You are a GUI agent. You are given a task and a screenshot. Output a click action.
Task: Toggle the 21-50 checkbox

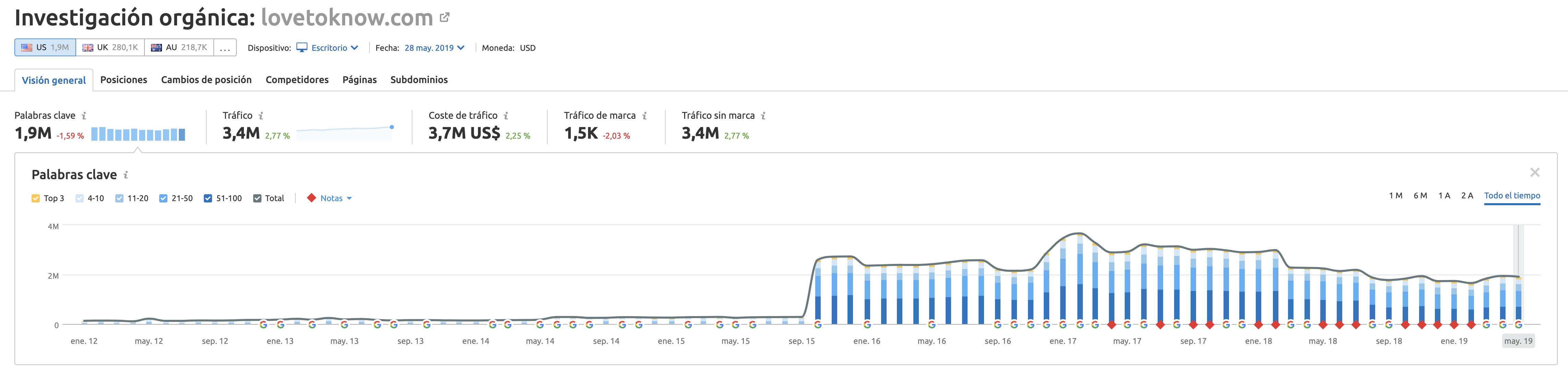[x=163, y=198]
